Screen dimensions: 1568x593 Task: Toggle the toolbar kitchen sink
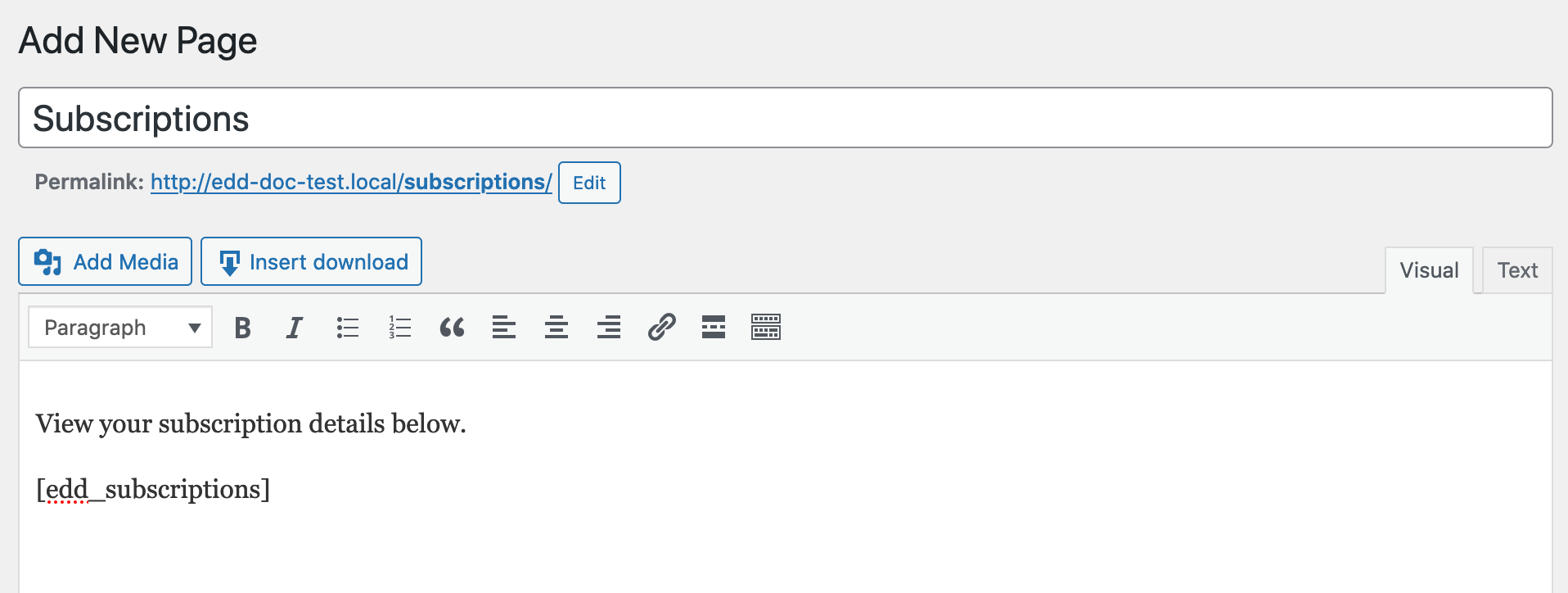click(766, 328)
